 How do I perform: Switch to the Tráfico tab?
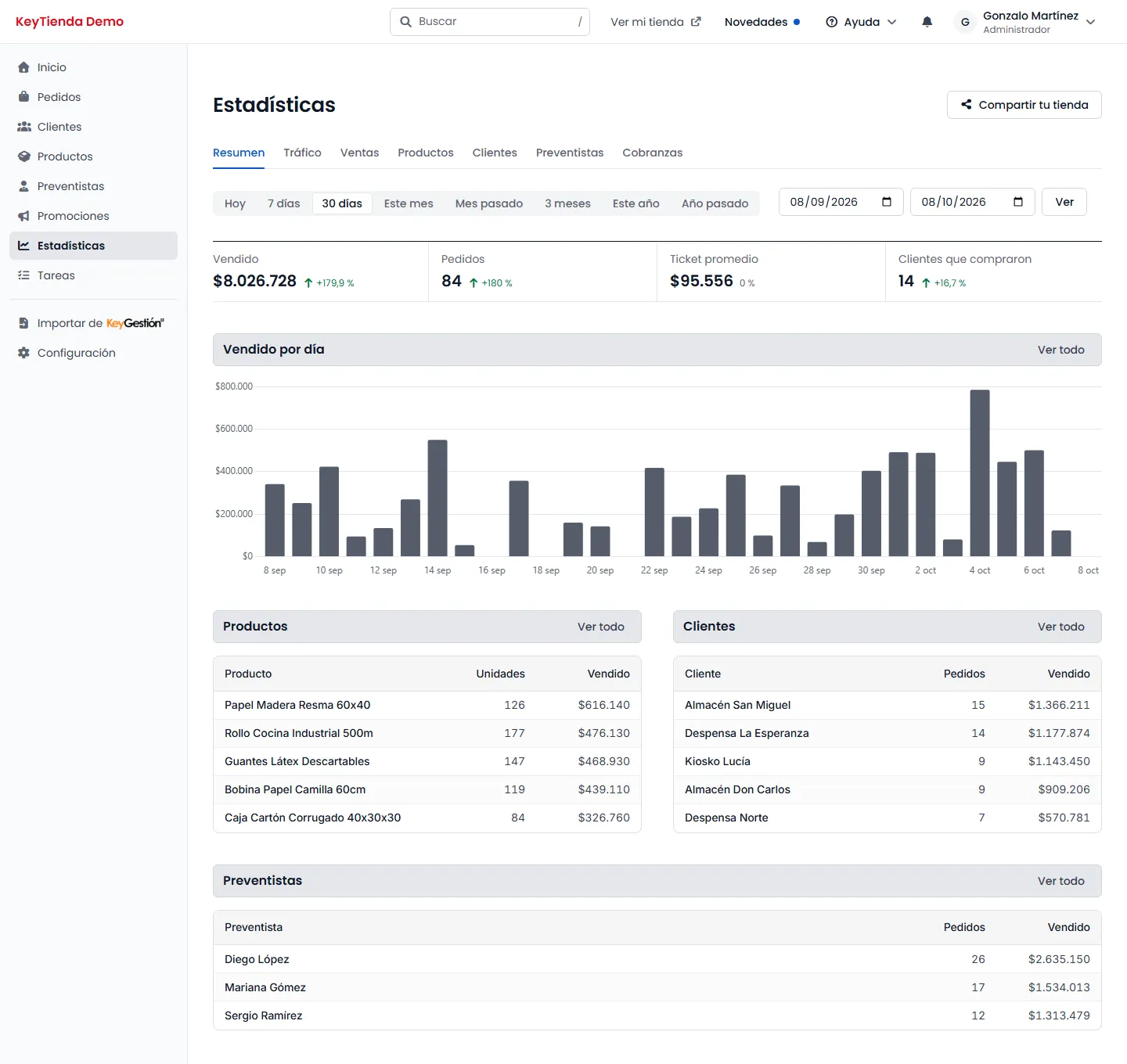[x=303, y=153]
